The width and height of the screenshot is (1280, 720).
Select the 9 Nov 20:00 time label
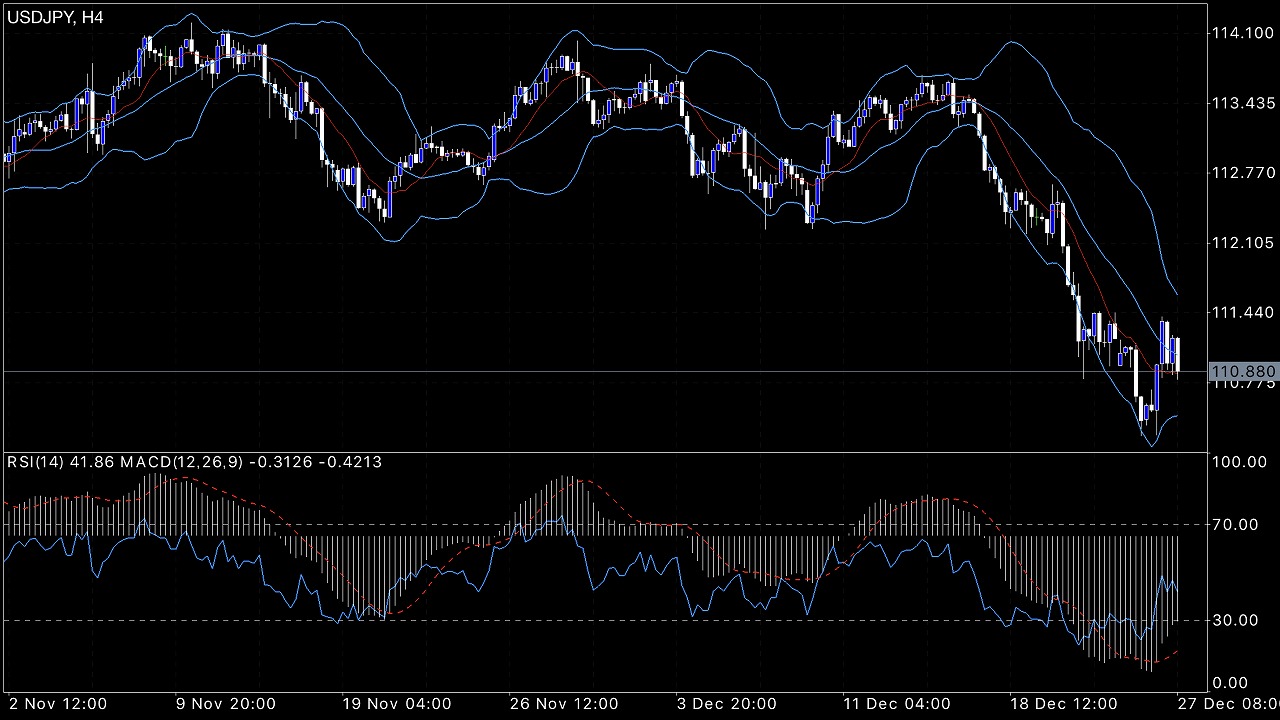[225, 703]
